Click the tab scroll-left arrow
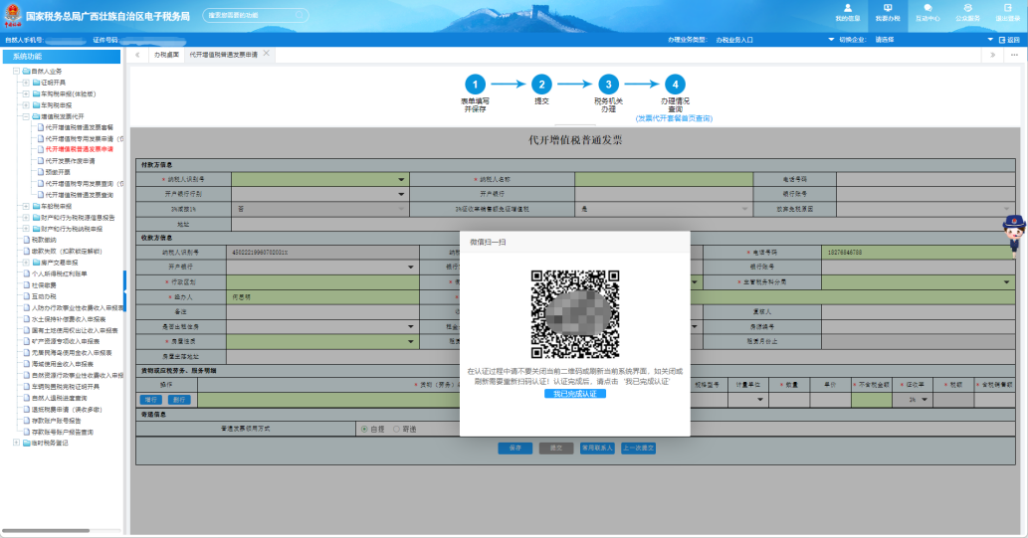Viewport: 1028px width, 538px height. pos(138,55)
